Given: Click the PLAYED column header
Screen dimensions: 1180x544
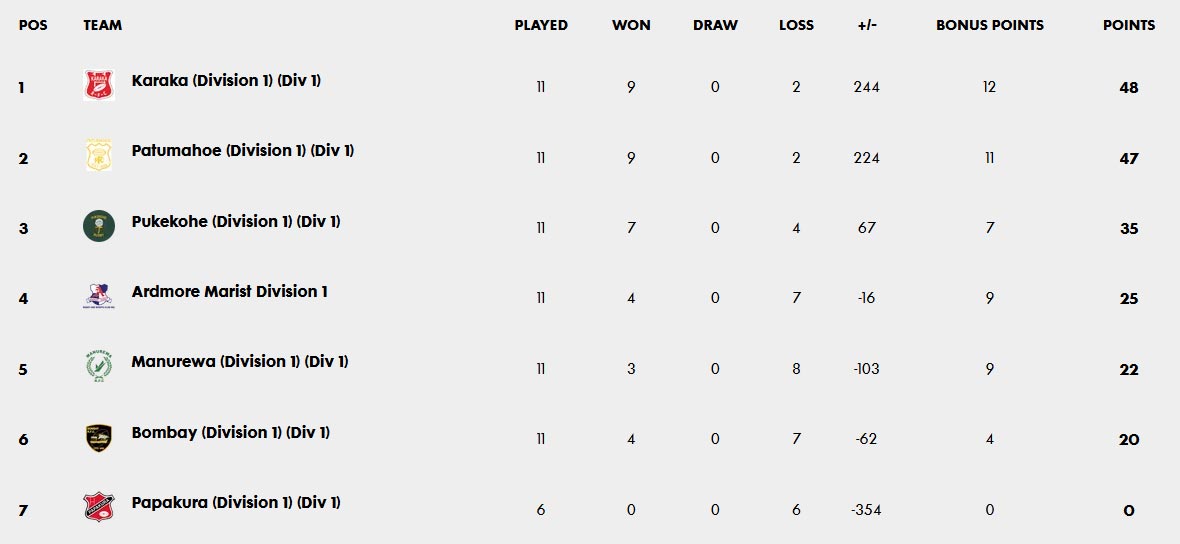Looking at the screenshot, I should (x=541, y=25).
